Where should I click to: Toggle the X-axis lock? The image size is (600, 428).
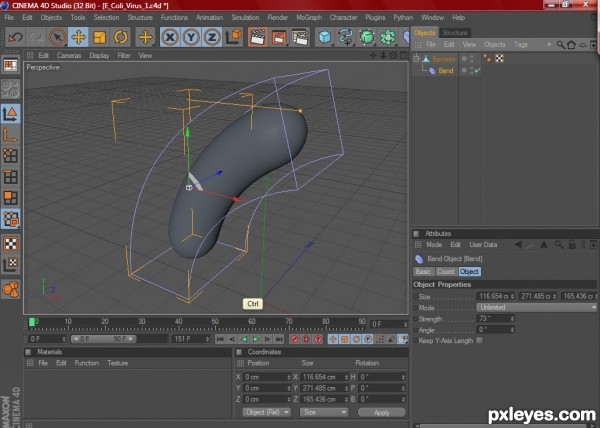click(170, 37)
